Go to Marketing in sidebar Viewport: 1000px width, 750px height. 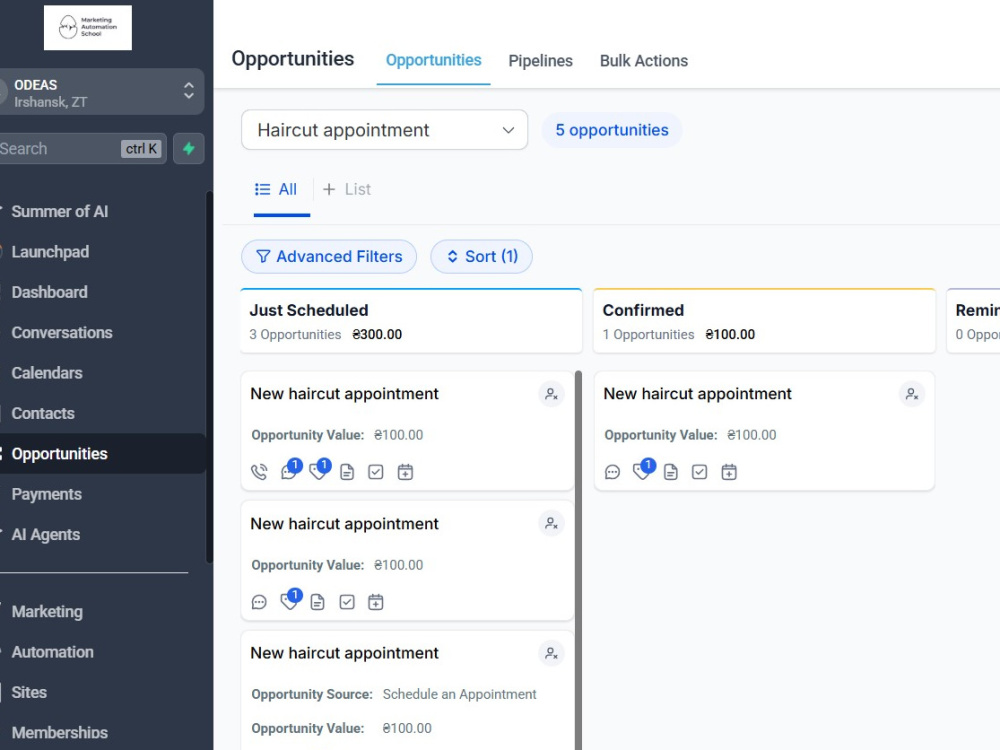(x=47, y=612)
